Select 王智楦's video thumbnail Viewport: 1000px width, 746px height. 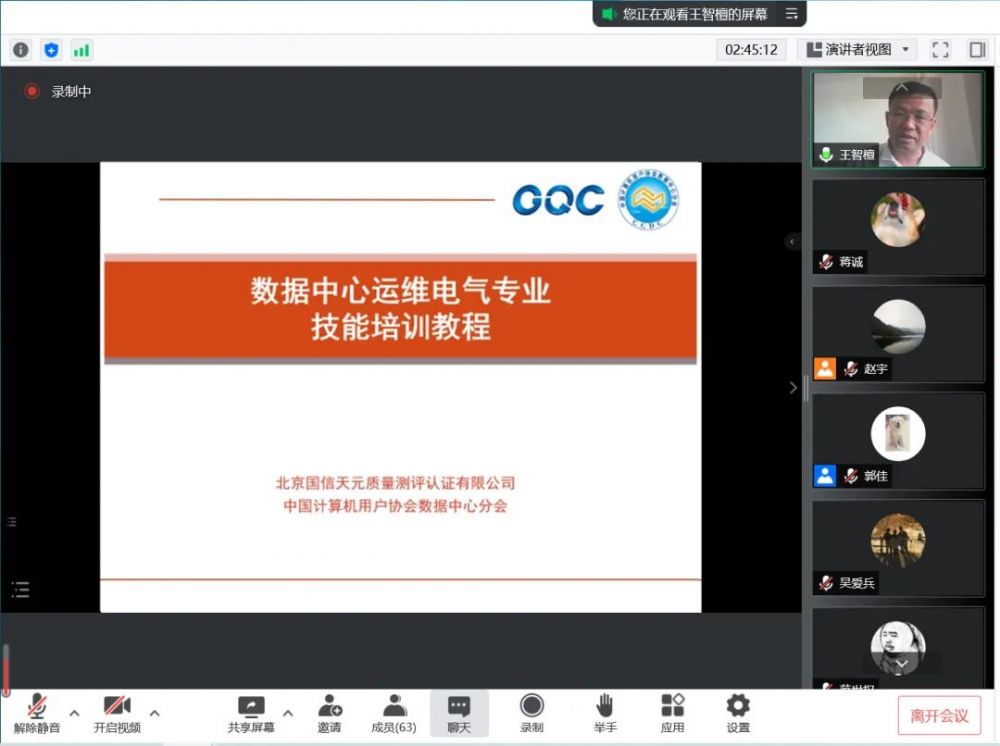pyautogui.click(x=898, y=119)
